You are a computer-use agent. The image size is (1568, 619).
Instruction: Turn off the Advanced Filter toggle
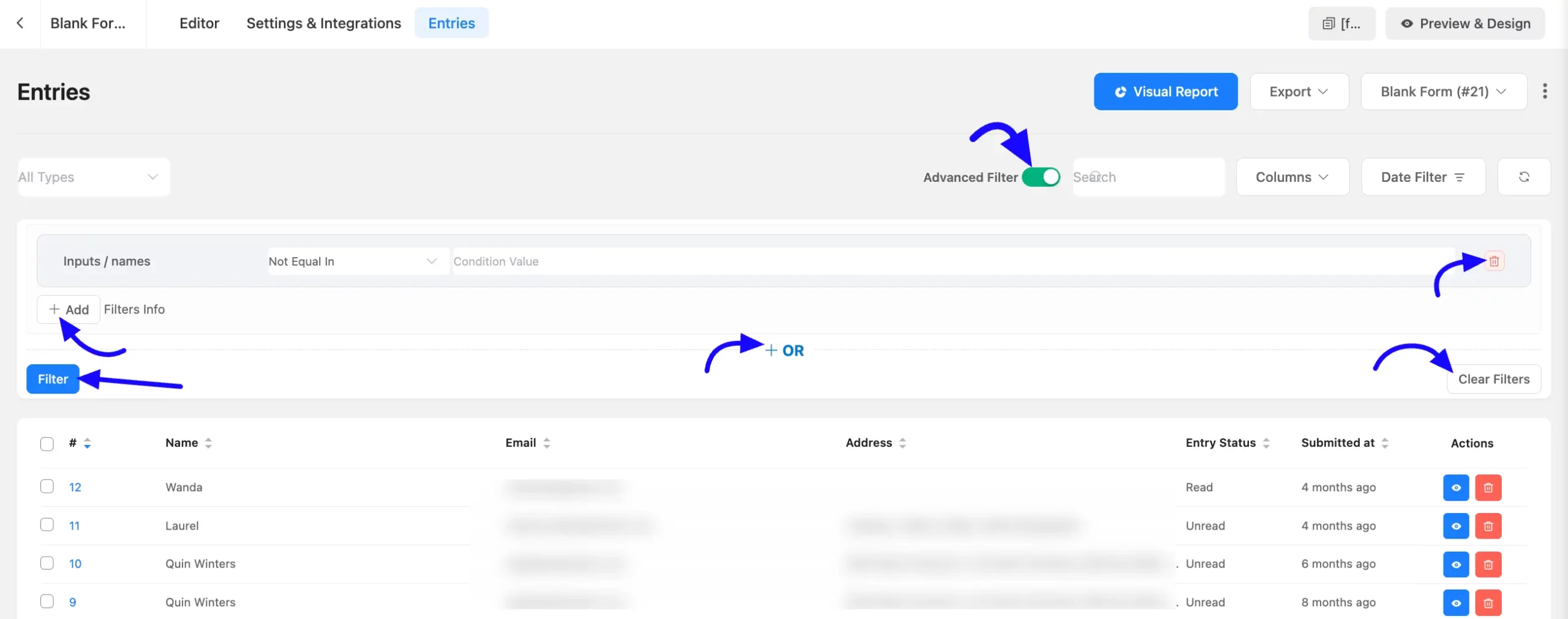click(x=1041, y=177)
